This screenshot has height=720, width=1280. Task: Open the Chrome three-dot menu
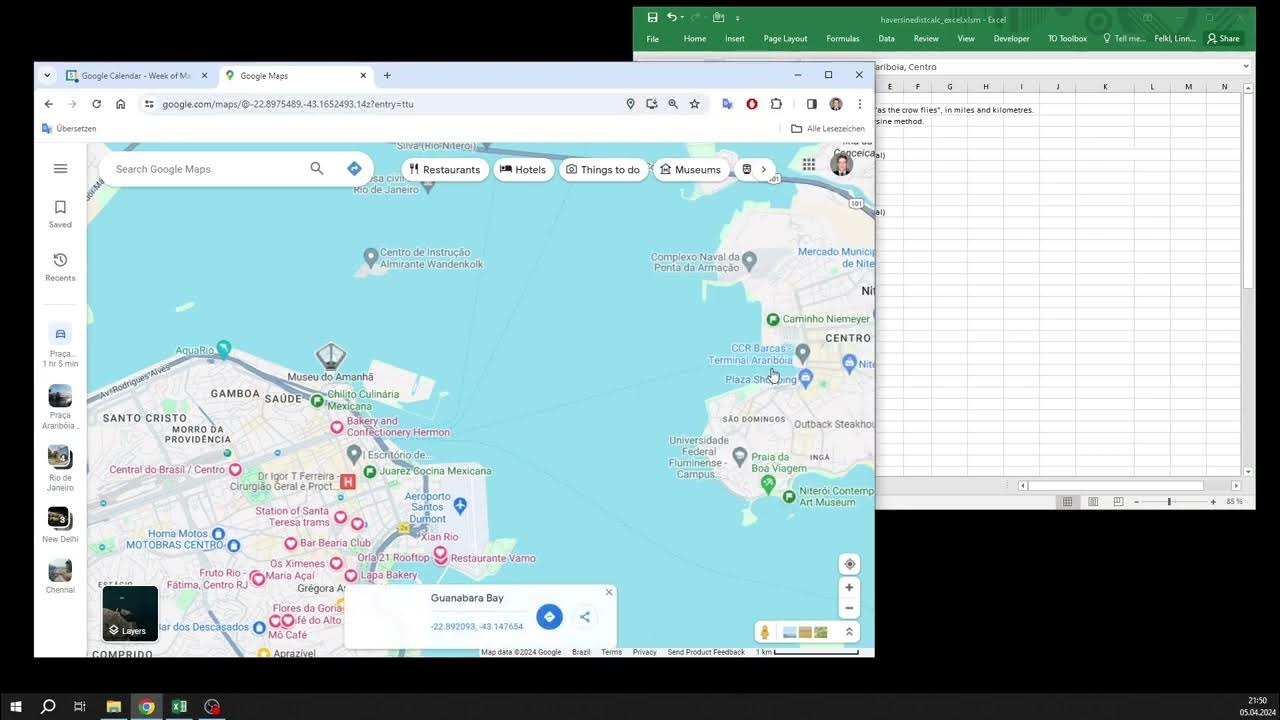tap(859, 104)
